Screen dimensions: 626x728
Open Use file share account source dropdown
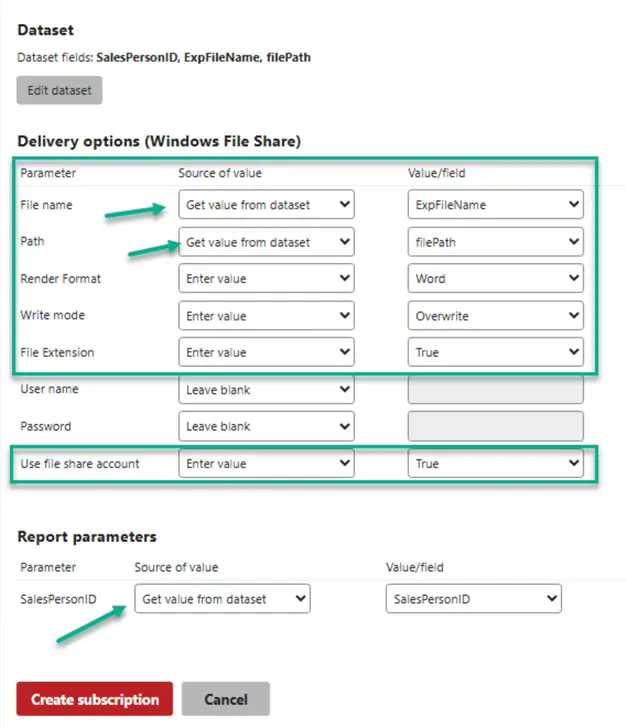(266, 464)
